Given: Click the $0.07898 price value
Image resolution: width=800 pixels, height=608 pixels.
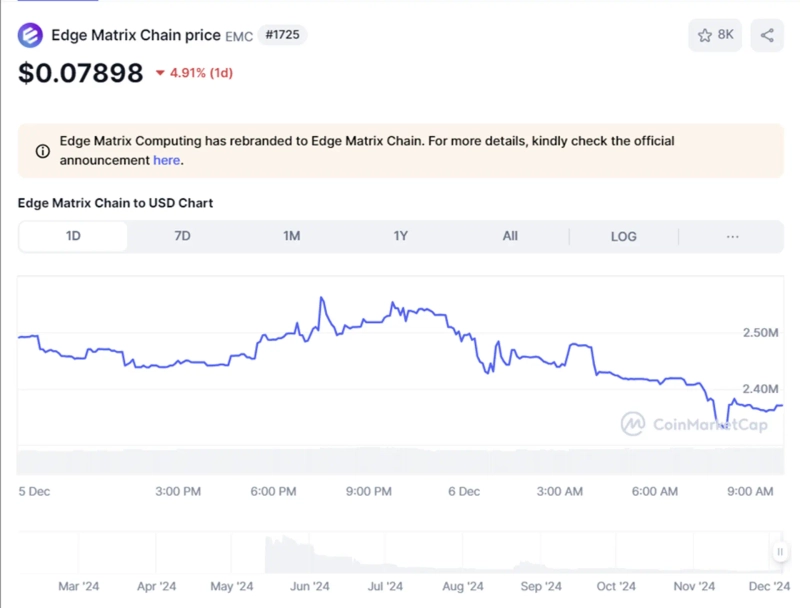Looking at the screenshot, I should click(x=80, y=73).
